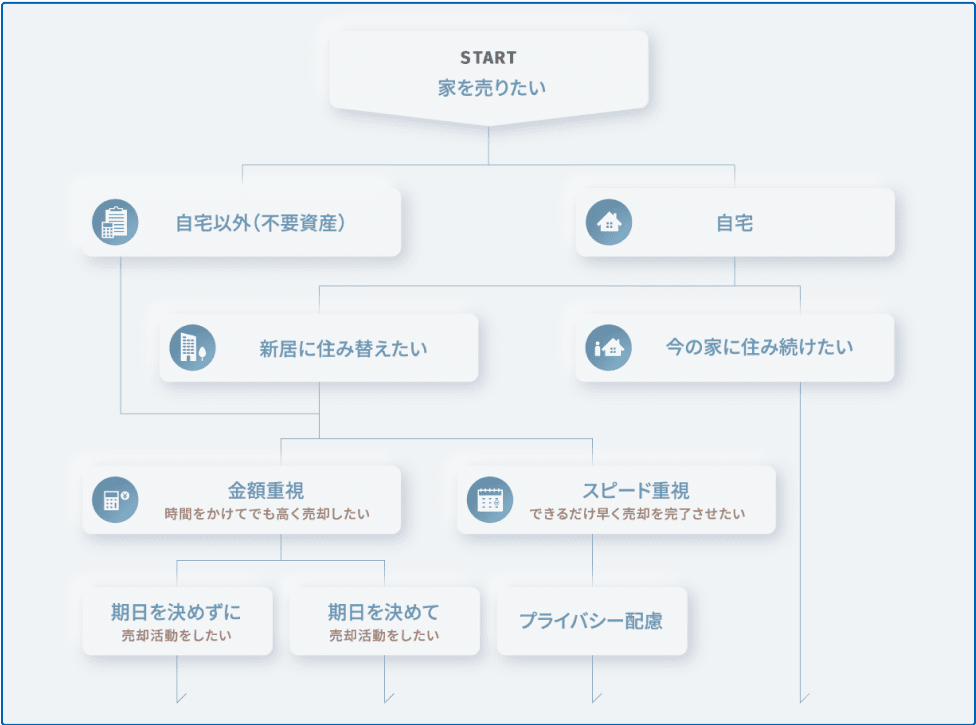Image resolution: width=976 pixels, height=725 pixels.
Task: Click the yen calculator icon for 金額重視
Action: coord(115,499)
